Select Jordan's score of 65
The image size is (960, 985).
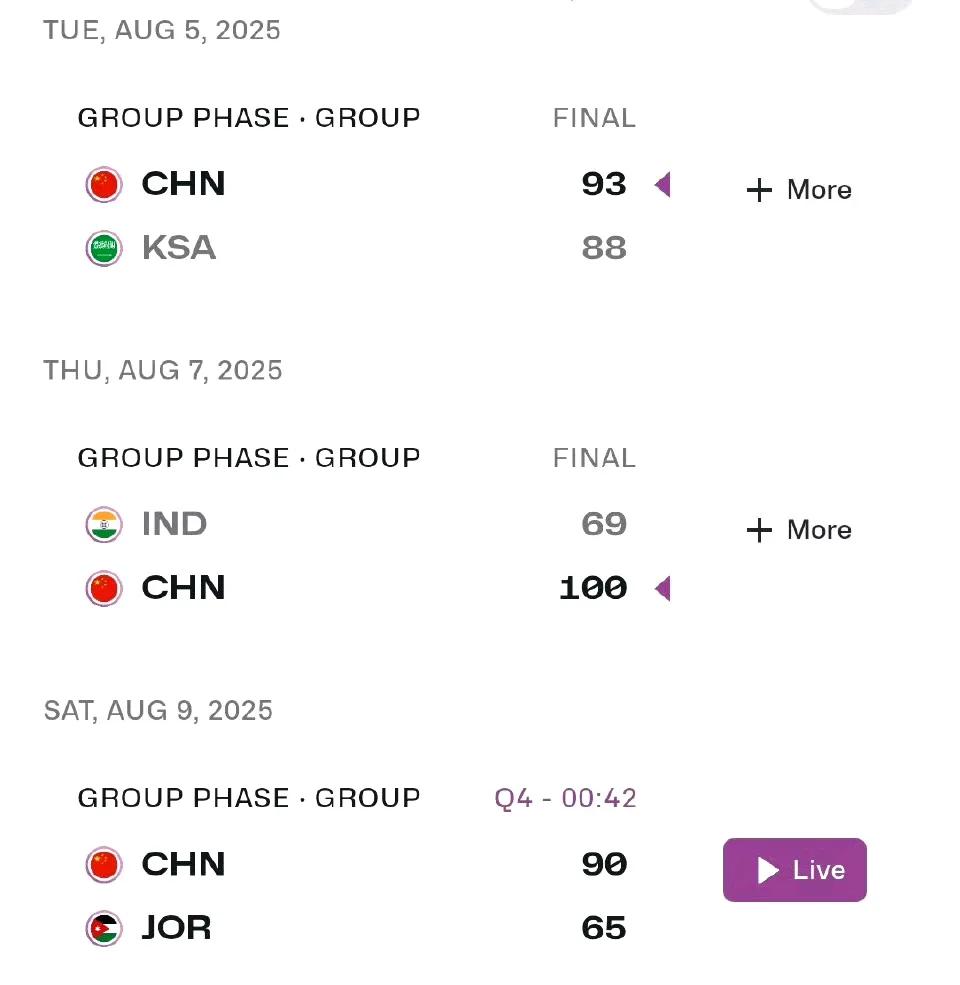(x=604, y=928)
